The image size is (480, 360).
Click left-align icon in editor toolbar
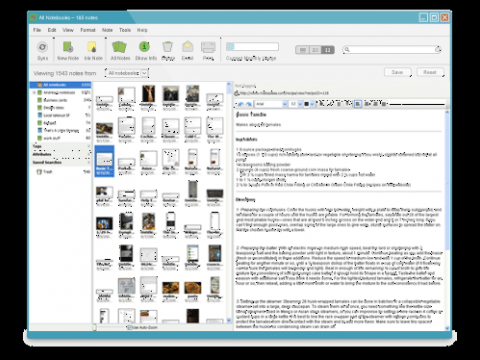(x=358, y=104)
